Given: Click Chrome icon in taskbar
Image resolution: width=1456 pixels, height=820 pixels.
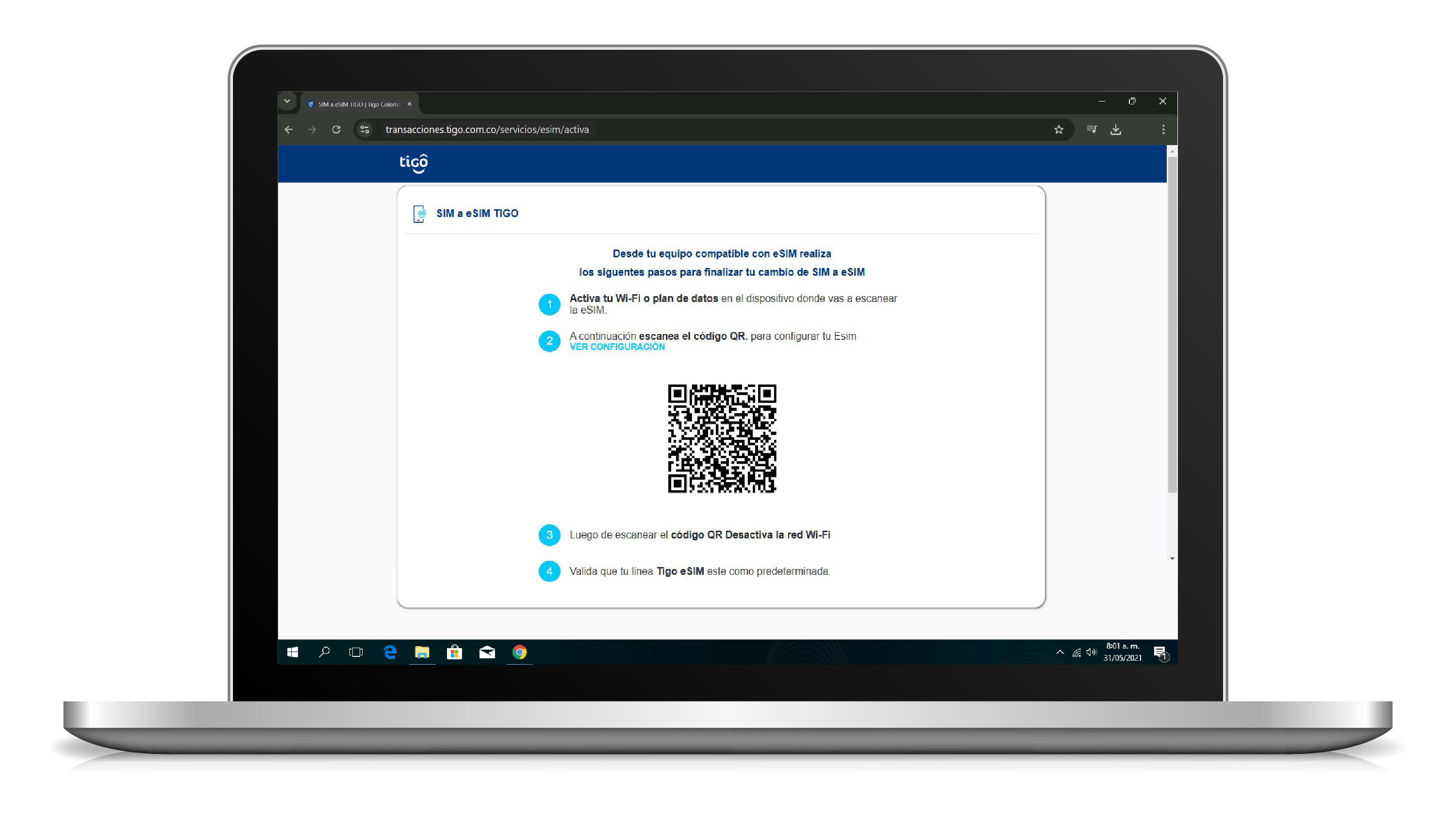Looking at the screenshot, I should (x=519, y=653).
